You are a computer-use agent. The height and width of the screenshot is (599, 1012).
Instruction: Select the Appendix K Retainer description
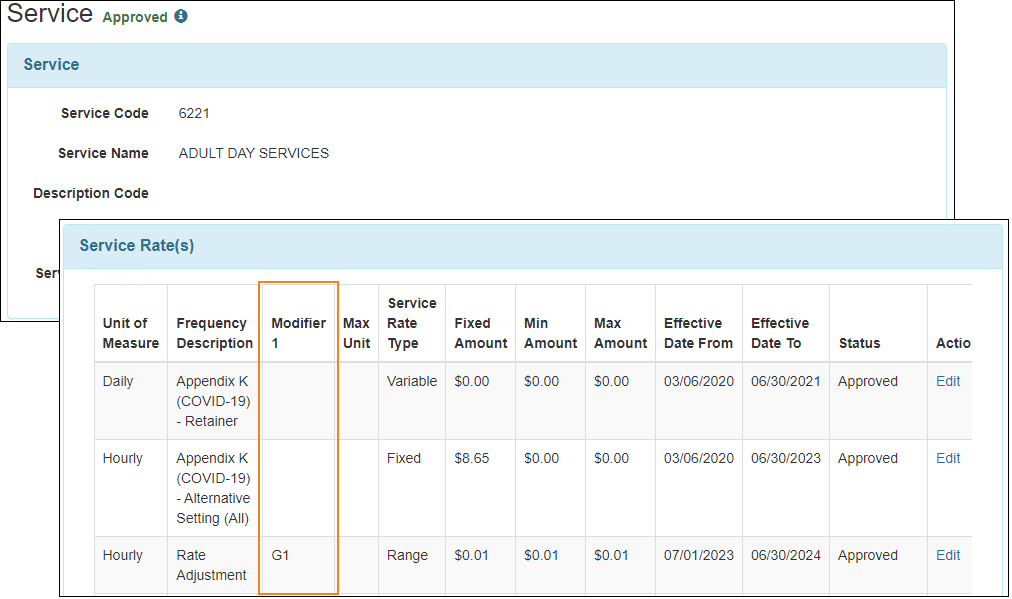213,401
